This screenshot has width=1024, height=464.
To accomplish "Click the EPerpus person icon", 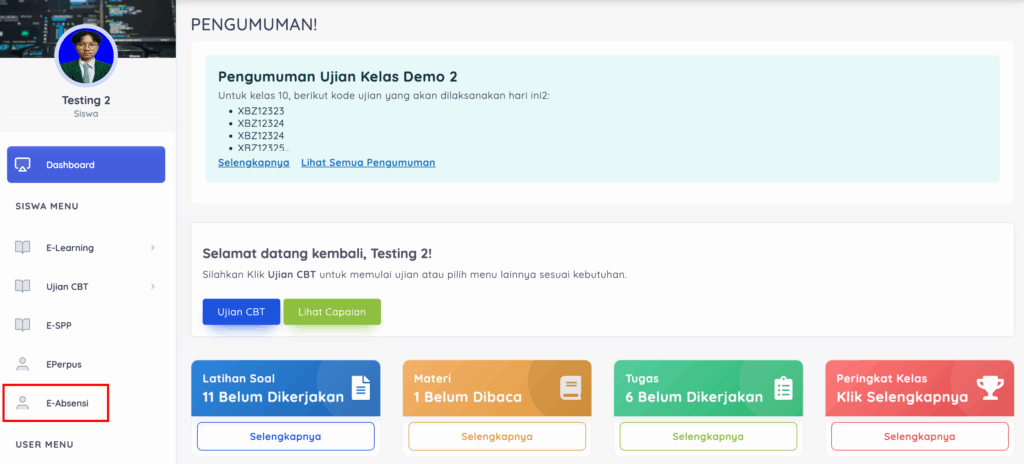I will 23,364.
